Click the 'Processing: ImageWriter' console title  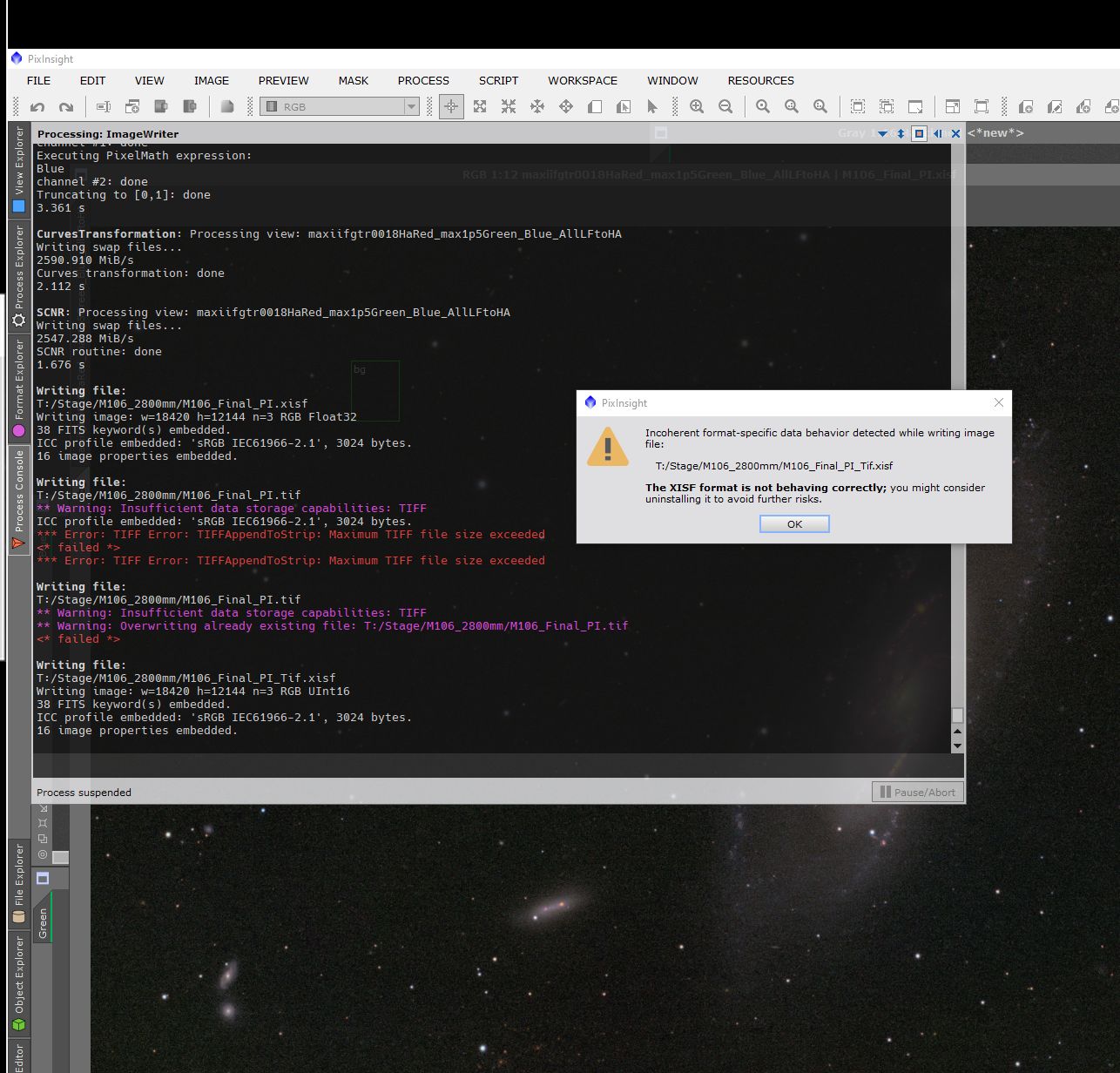(108, 134)
